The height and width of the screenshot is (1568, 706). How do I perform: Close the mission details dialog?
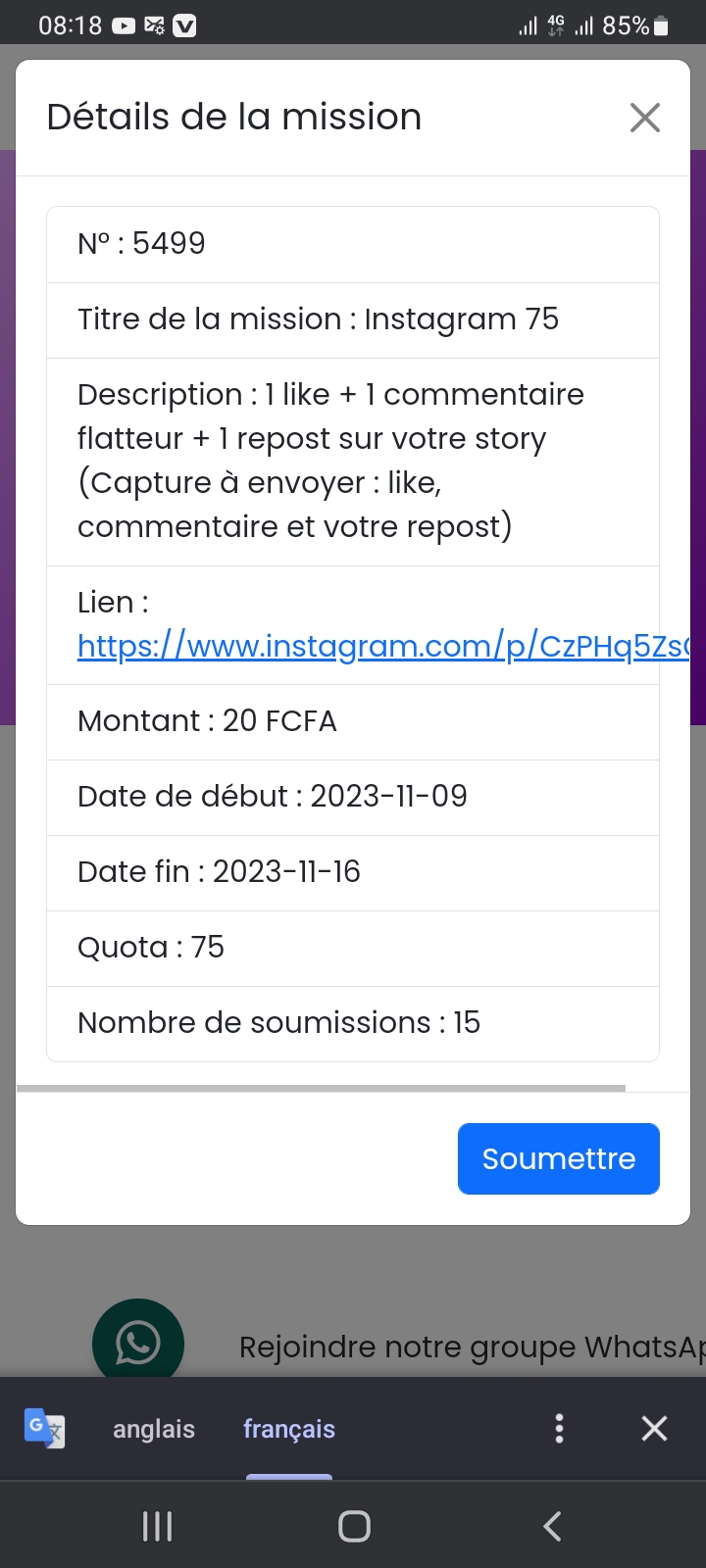tap(644, 118)
